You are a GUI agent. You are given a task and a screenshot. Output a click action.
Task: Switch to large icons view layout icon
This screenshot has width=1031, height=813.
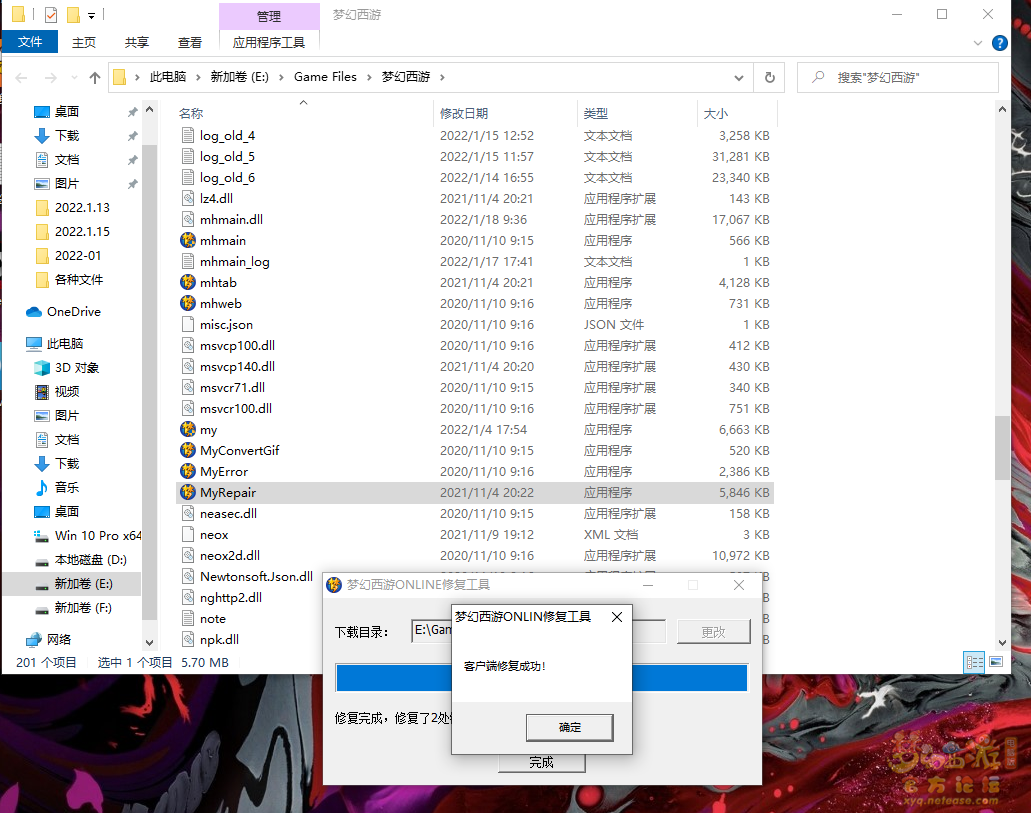[996, 662]
